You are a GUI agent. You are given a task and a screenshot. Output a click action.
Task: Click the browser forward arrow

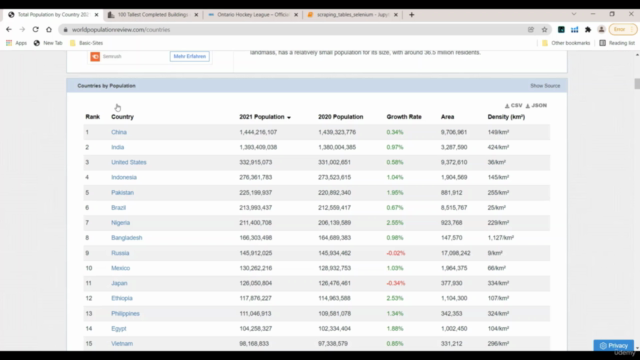pyautogui.click(x=22, y=29)
